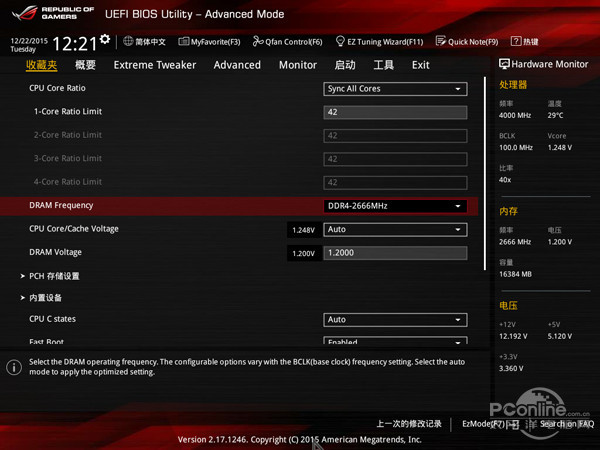Click the info icon beside help text
The height and width of the screenshot is (450, 600).
click(14, 367)
